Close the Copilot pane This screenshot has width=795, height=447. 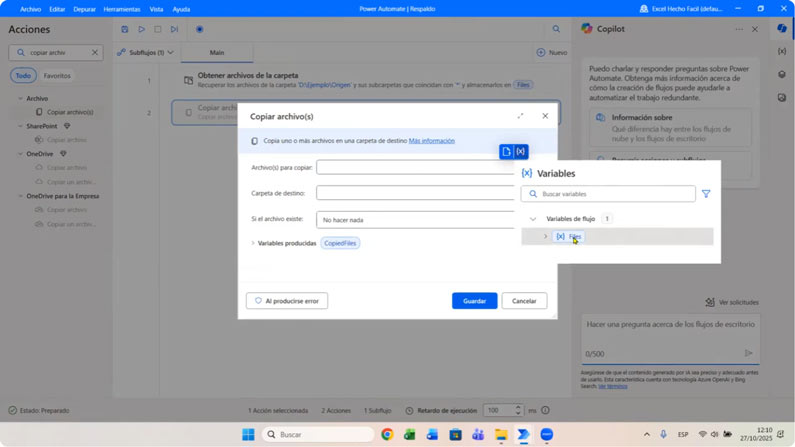tap(755, 29)
